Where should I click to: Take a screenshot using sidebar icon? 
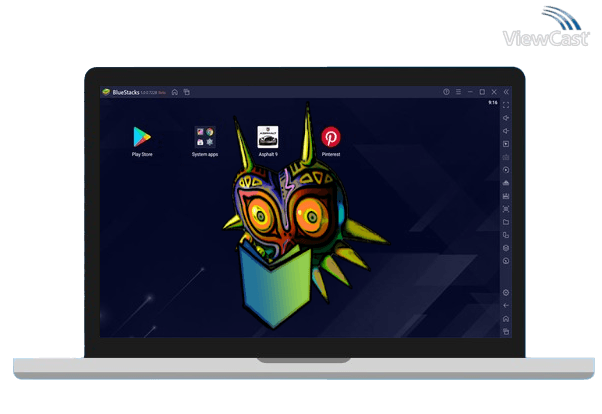pyautogui.click(x=506, y=209)
